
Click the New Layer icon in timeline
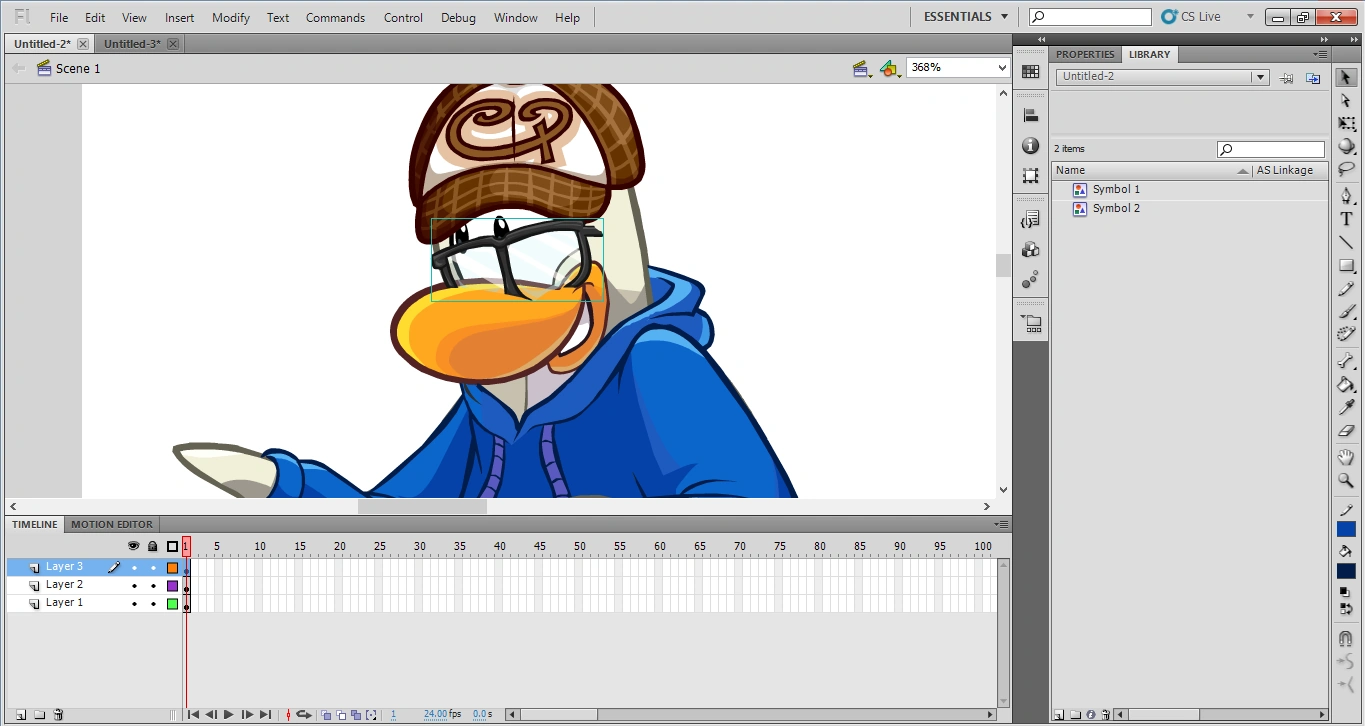click(x=21, y=715)
